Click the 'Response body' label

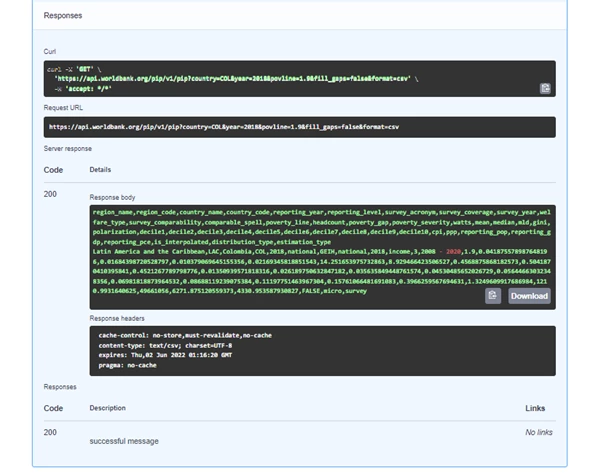tap(112, 197)
